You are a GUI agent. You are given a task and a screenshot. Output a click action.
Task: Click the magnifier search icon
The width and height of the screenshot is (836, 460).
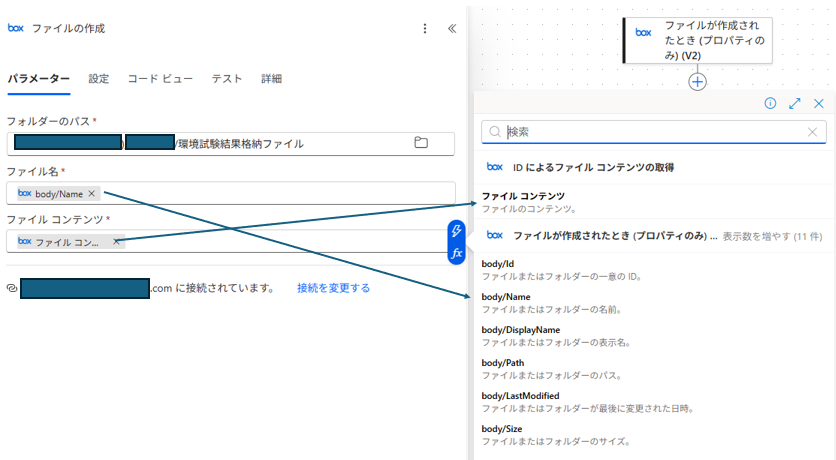tap(495, 132)
